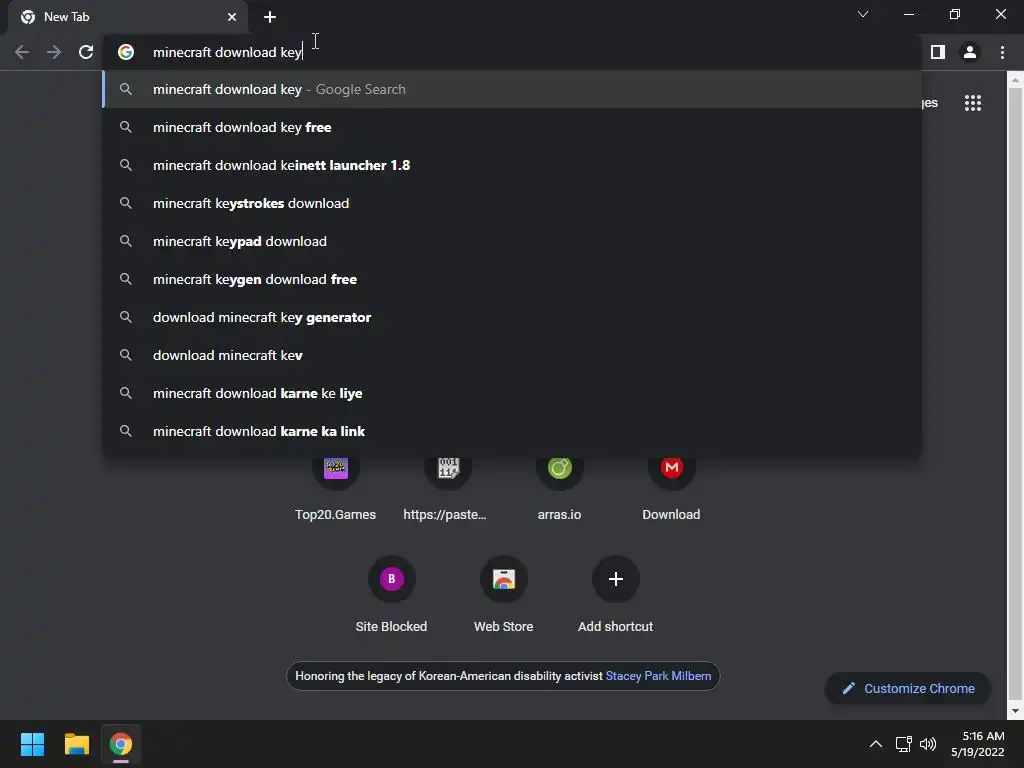Choose 'minecraft download key free' suggestion
The width and height of the screenshot is (1024, 768).
(x=512, y=127)
